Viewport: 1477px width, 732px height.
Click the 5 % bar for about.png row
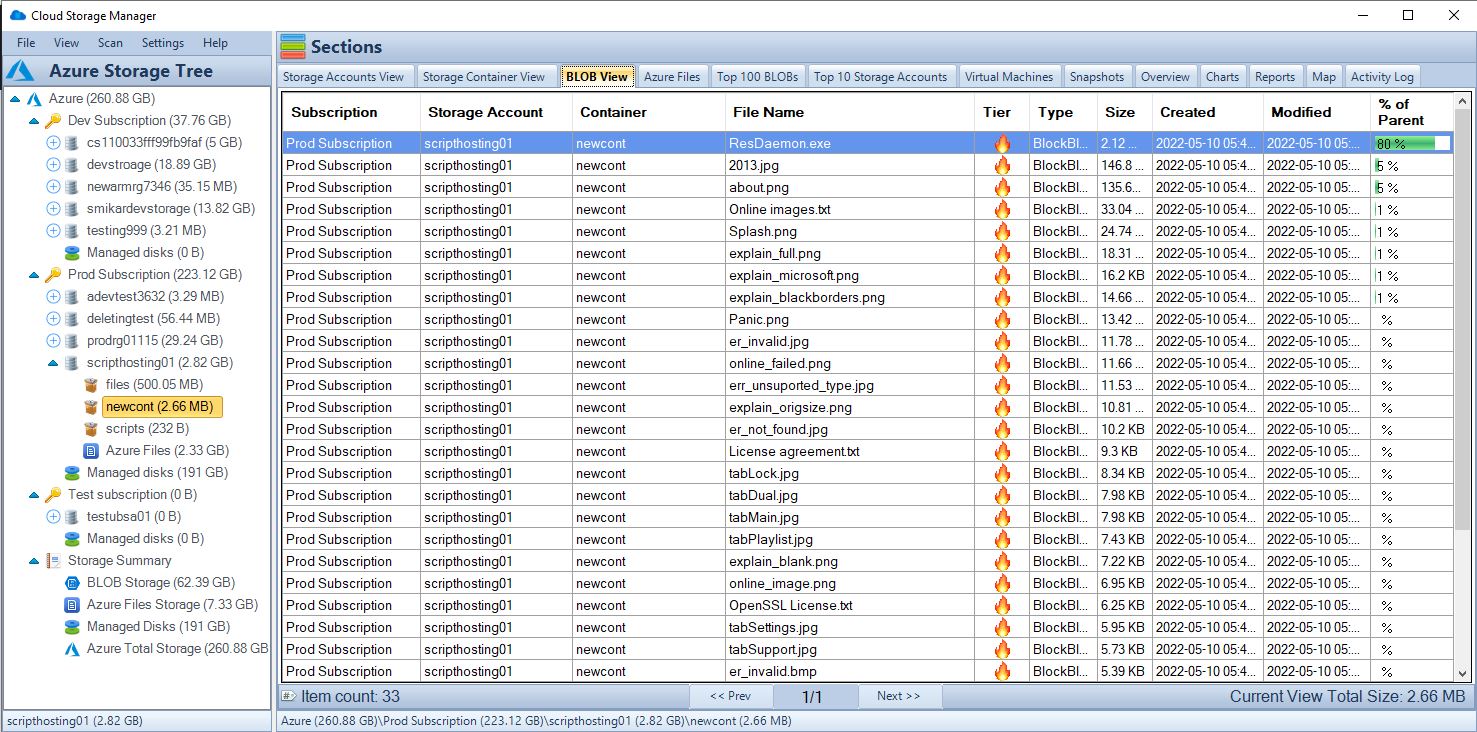click(1412, 187)
